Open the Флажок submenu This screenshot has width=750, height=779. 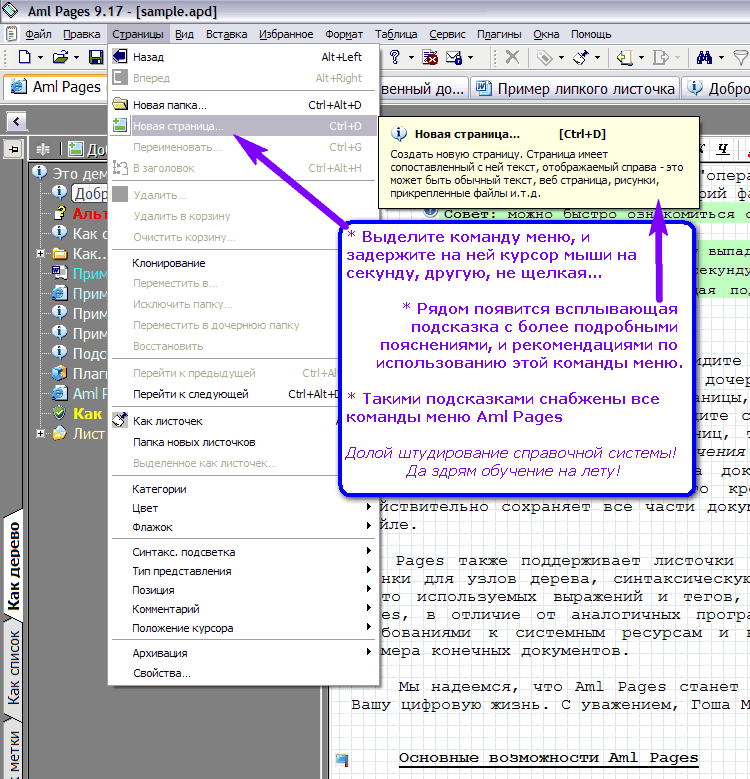click(244, 527)
